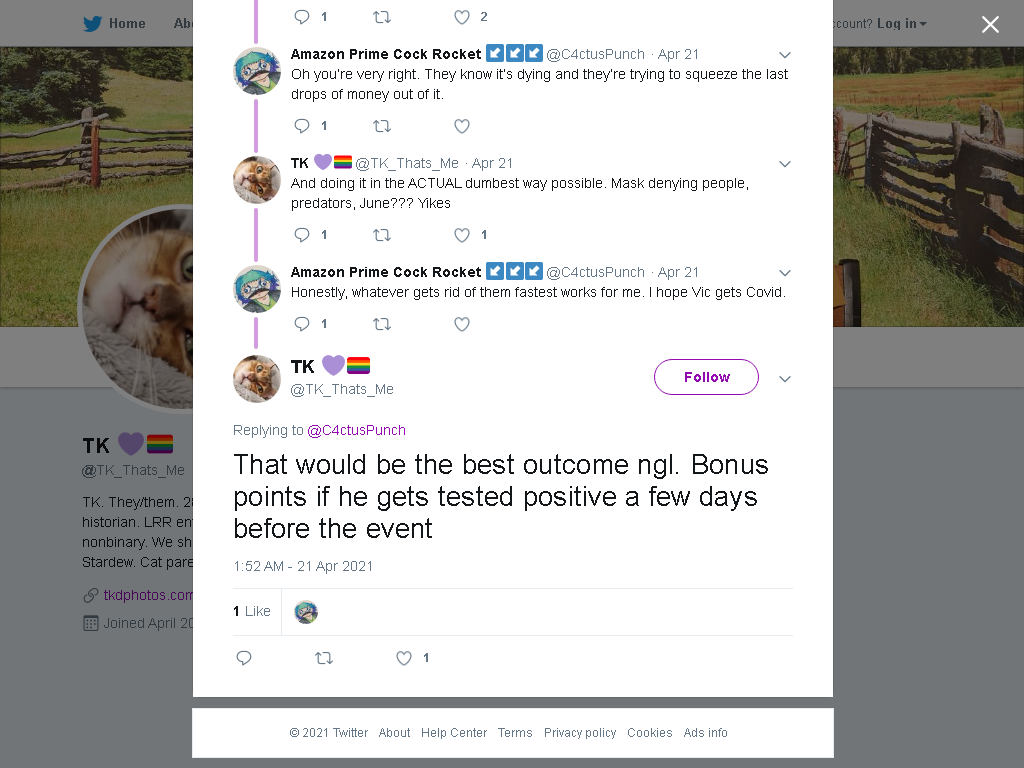Open the Log in dropdown menu
Screen dimensions: 1024x768
click(x=902, y=24)
